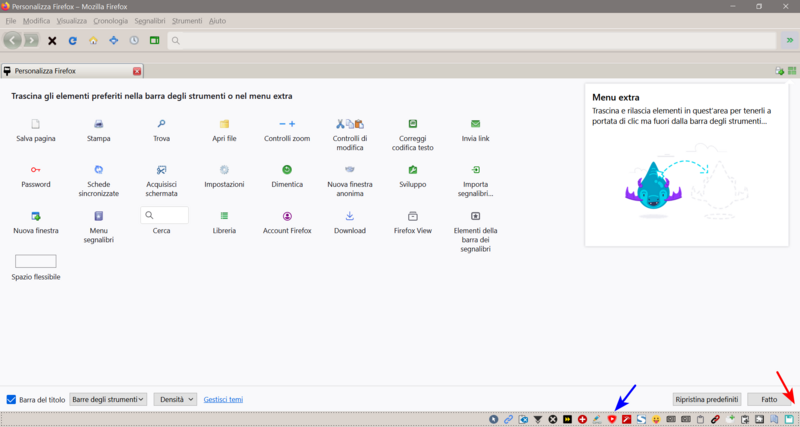This screenshot has height=427, width=800.
Task: Click the red pickaxe icon in bottom bar
Action: tap(627, 419)
